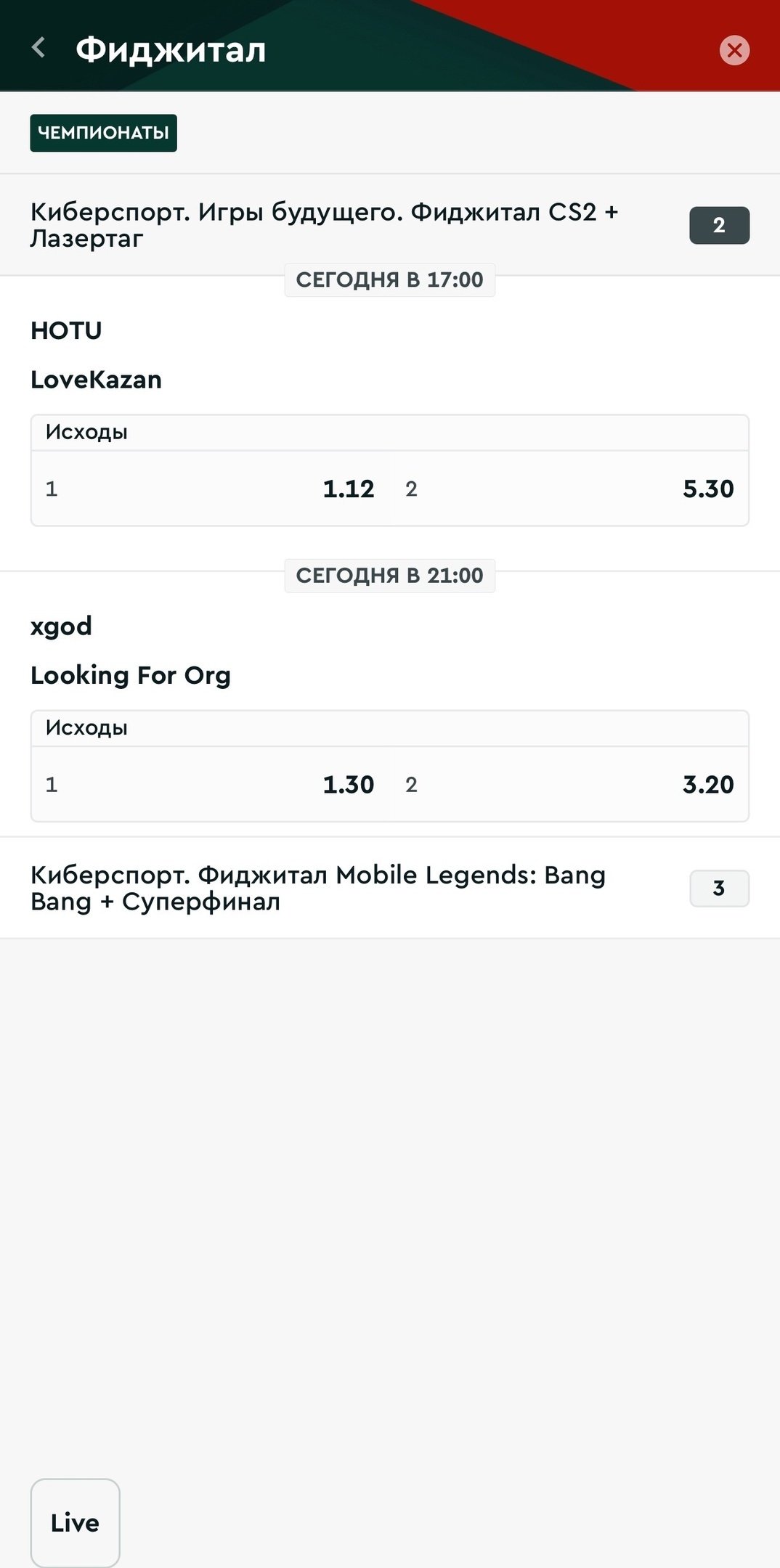Bet on outcome 2 at 5.30
The width and height of the screenshot is (780, 1568).
pyautogui.click(x=569, y=489)
